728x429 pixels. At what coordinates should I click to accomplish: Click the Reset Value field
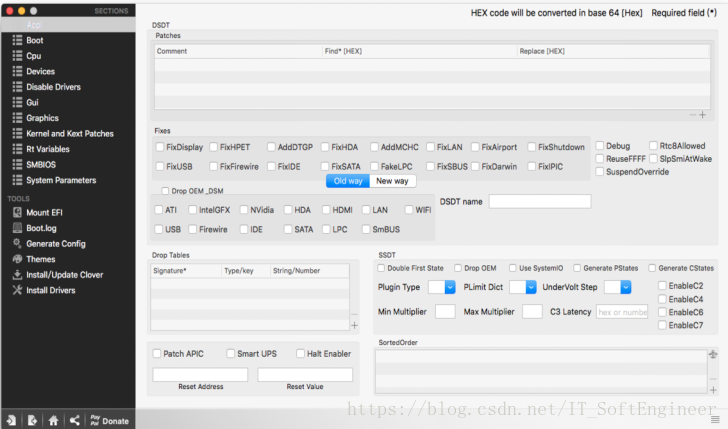pos(305,375)
